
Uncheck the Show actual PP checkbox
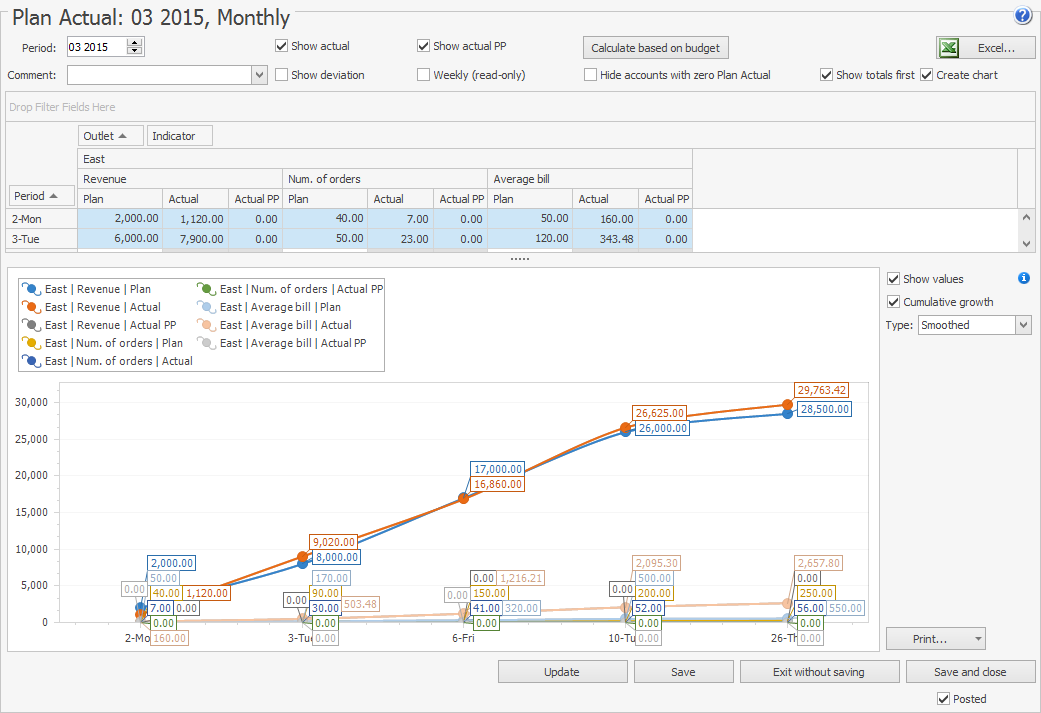click(x=424, y=46)
